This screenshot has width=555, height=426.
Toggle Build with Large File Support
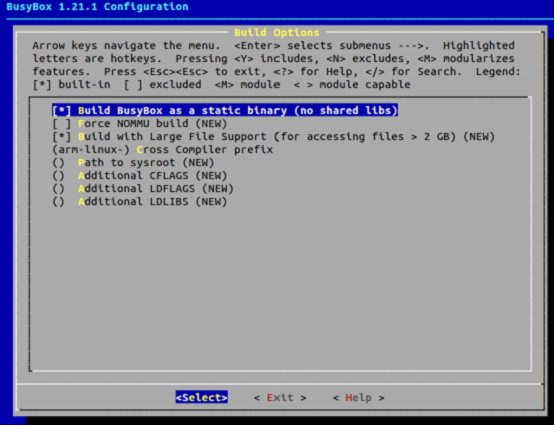click(x=273, y=137)
